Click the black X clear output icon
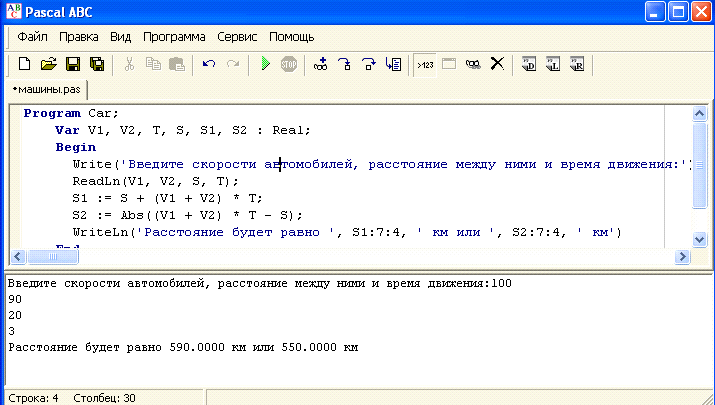Screen dimensions: 715x405 pyautogui.click(x=497, y=64)
